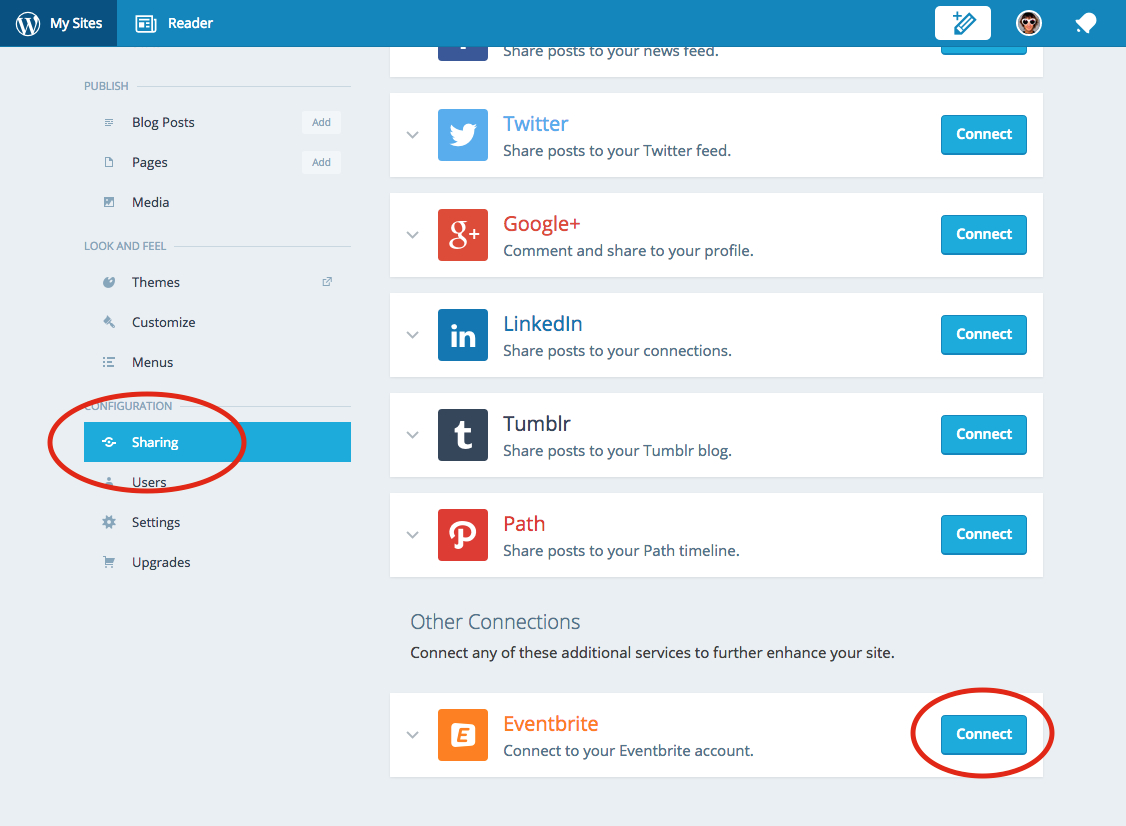Expand the Eventbrite connection row
Screen dimensions: 1126x826
point(412,735)
